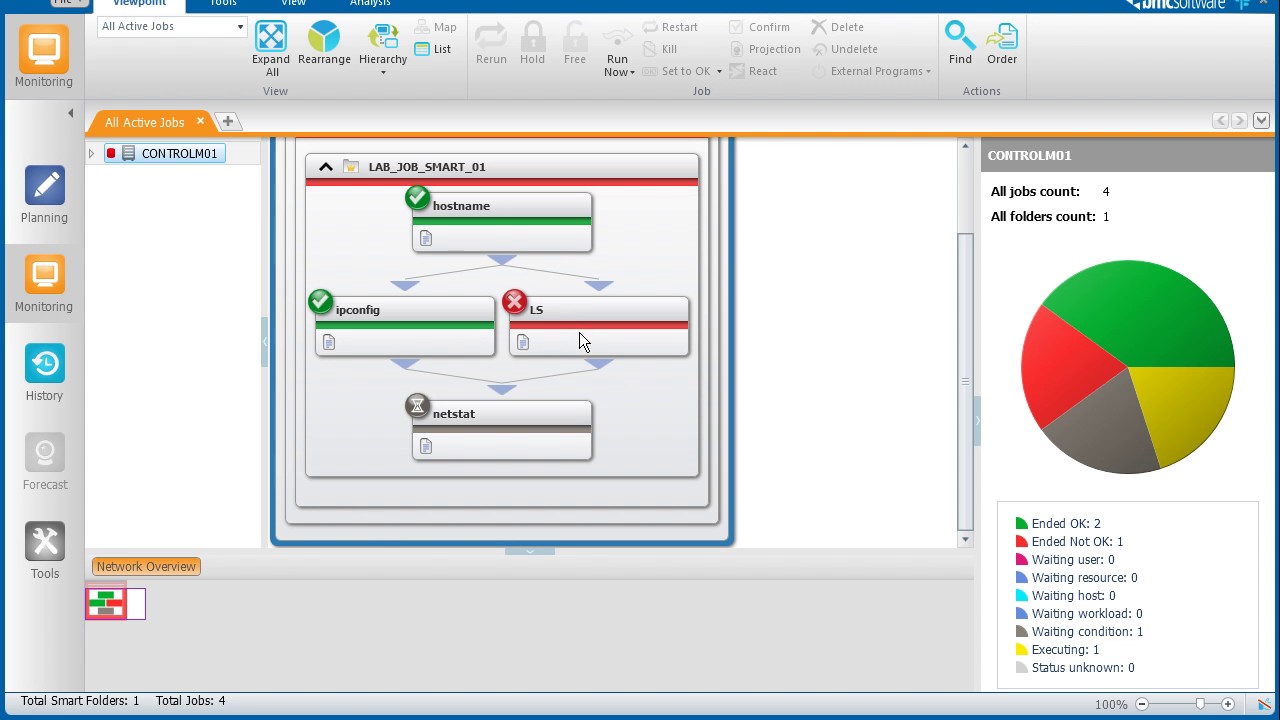Click the document icon in netstat job
1280x720 pixels.
tap(426, 446)
